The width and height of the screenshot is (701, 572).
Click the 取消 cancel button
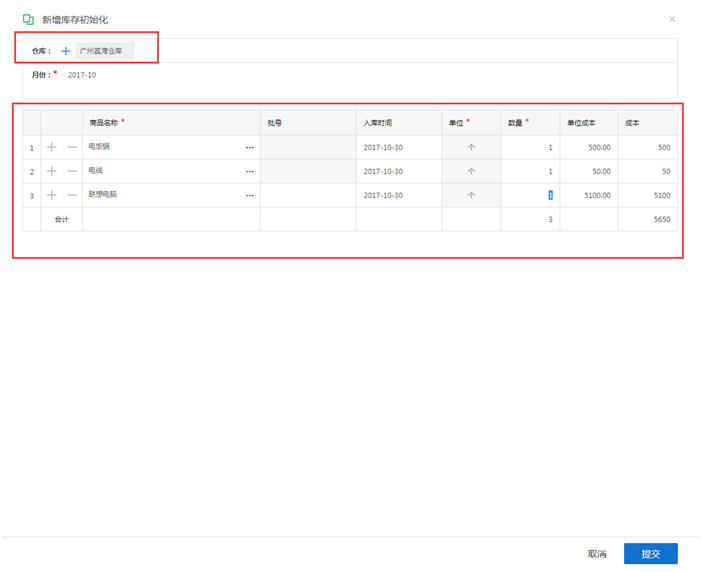tap(597, 554)
